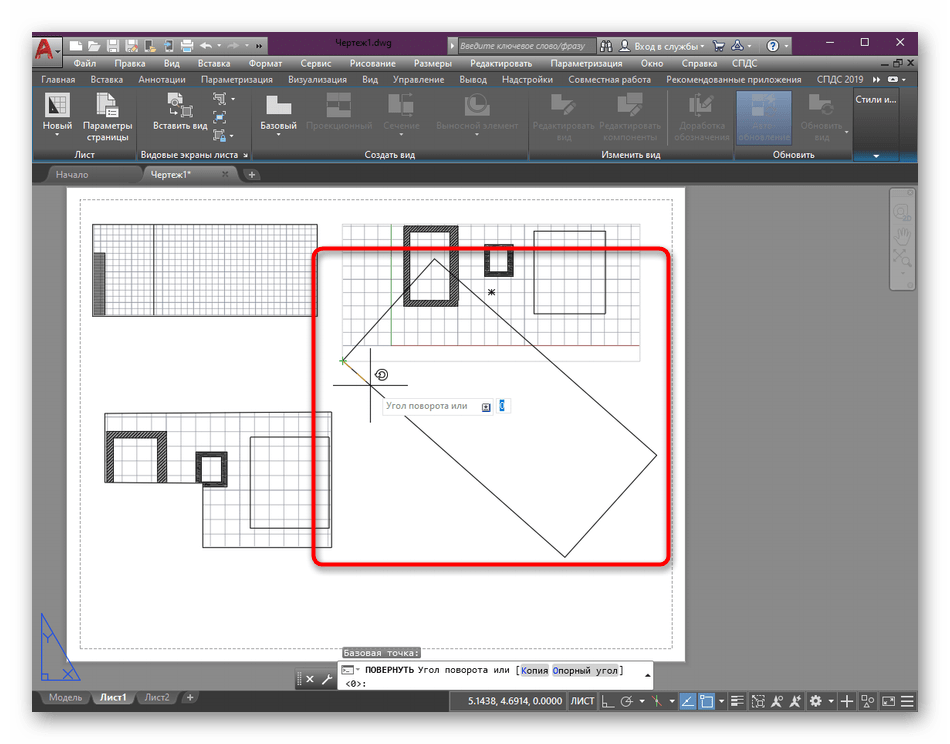Click the zoom extents icon on navigation bar

coord(902,259)
